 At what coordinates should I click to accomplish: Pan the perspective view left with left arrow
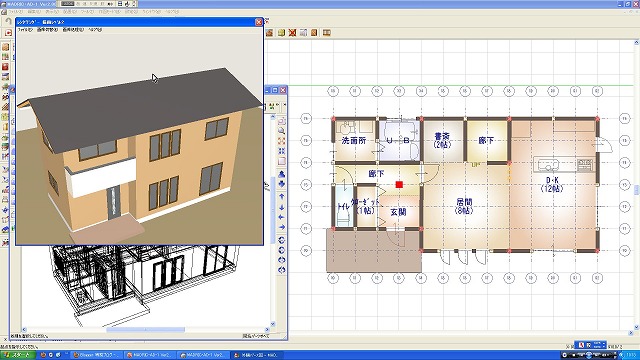coord(282,217)
